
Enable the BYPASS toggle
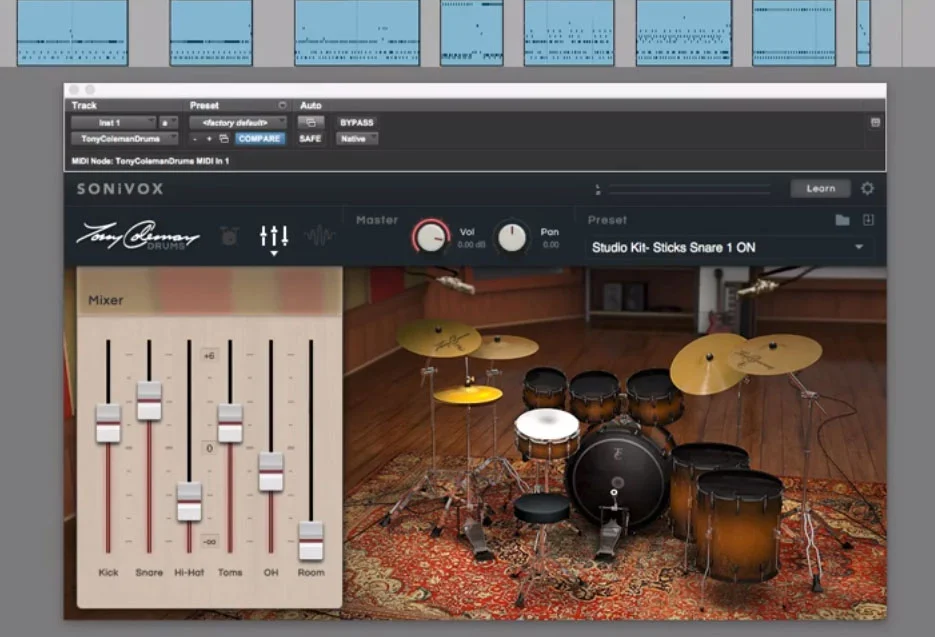(355, 121)
